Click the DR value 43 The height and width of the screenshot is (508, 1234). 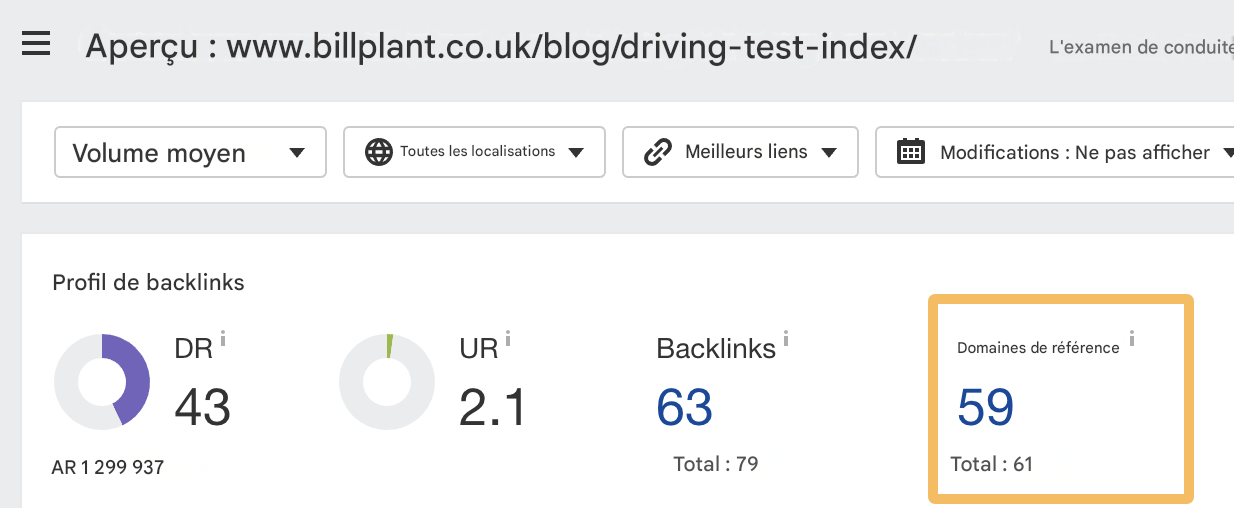pos(202,407)
